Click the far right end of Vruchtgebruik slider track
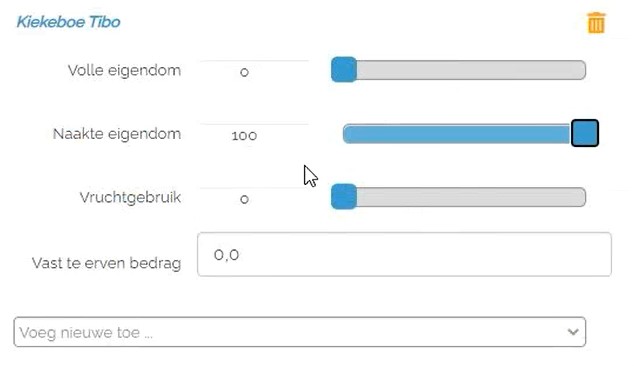 coord(582,197)
